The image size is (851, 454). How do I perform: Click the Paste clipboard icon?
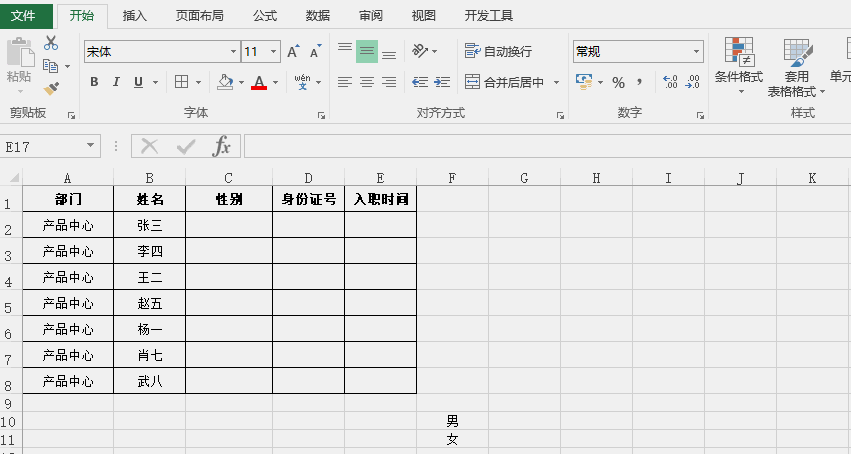coord(20,54)
